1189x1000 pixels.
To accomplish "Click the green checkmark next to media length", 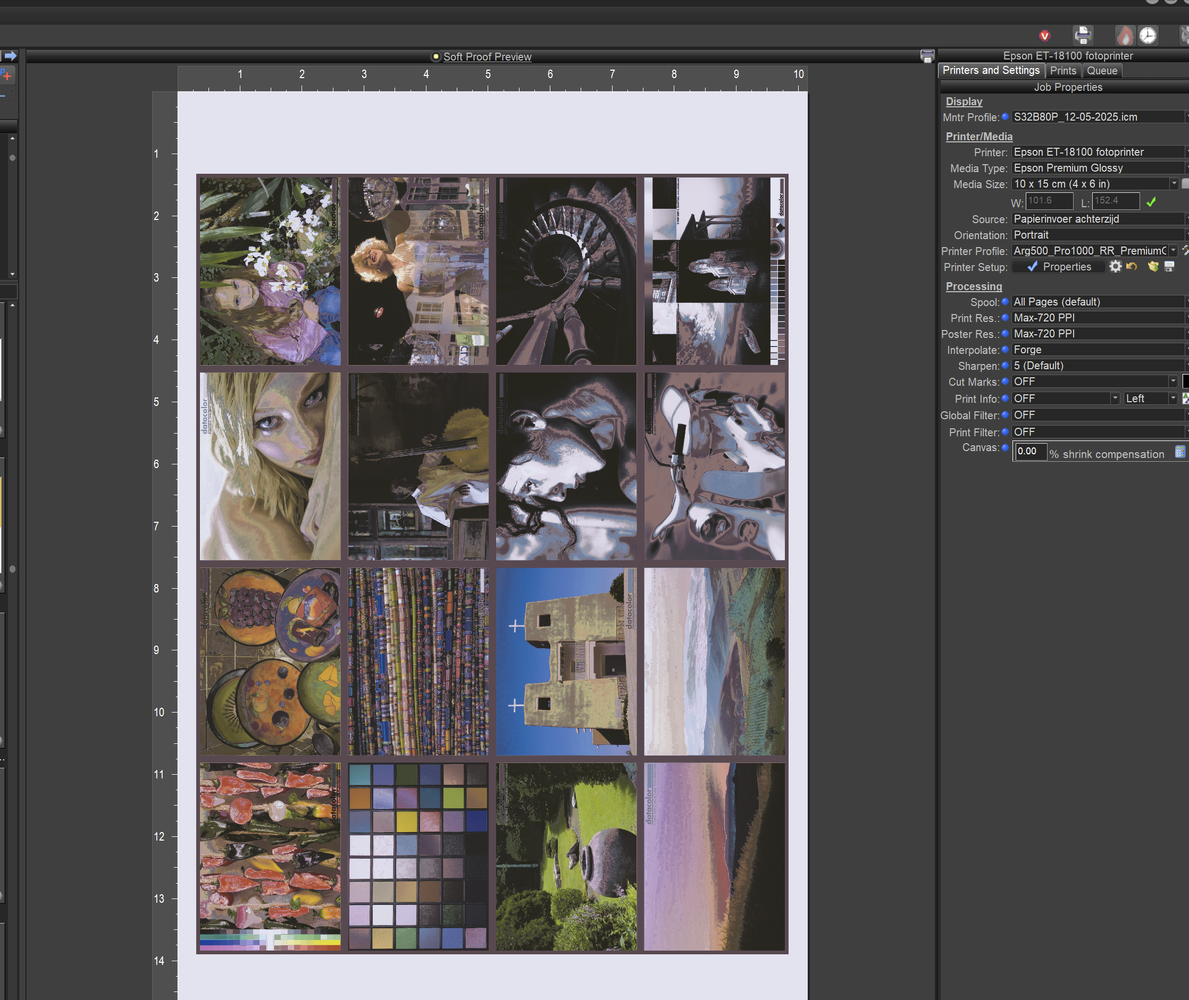I will coord(1151,202).
